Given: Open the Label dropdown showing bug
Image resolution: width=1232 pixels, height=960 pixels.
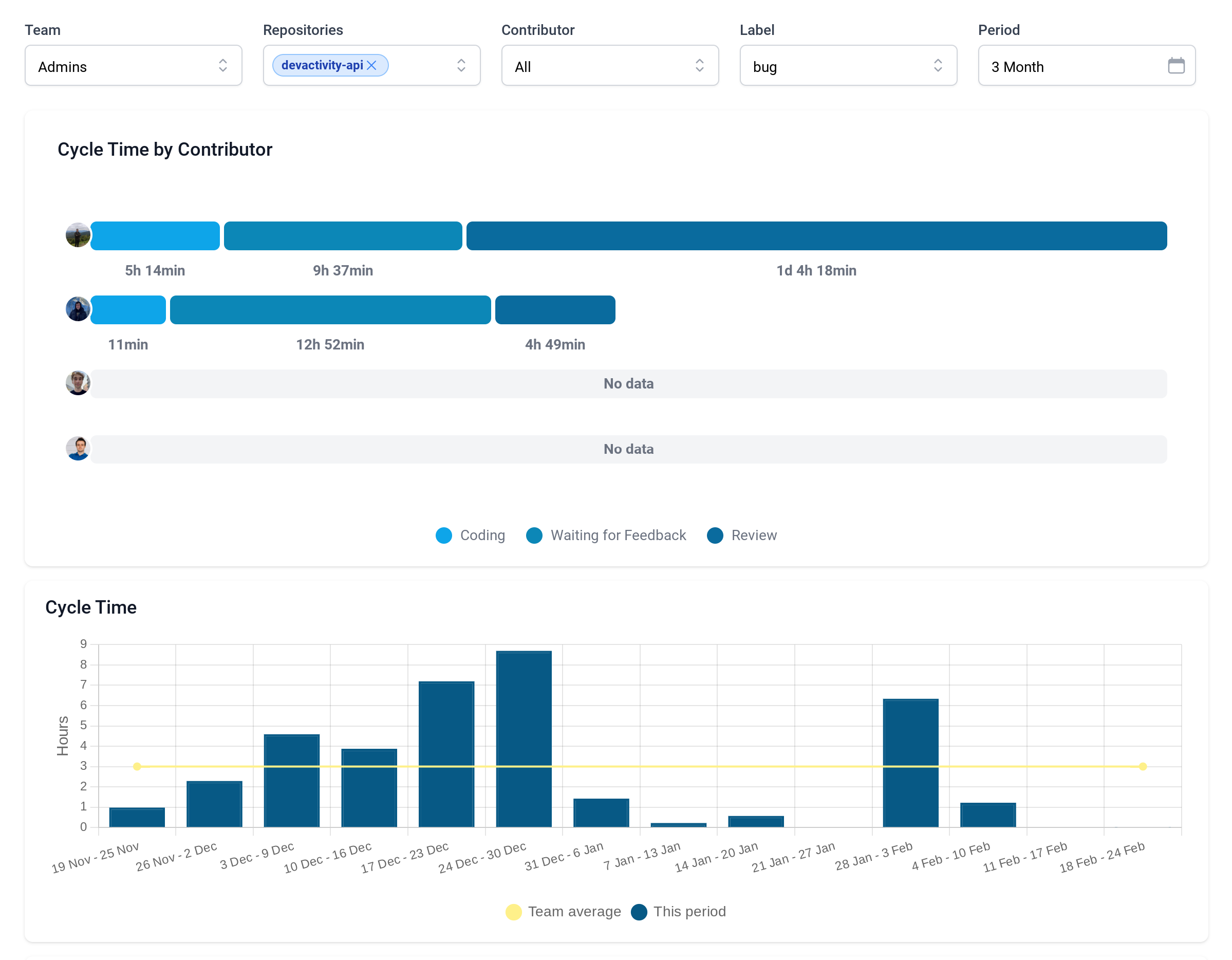Looking at the screenshot, I should (x=848, y=65).
